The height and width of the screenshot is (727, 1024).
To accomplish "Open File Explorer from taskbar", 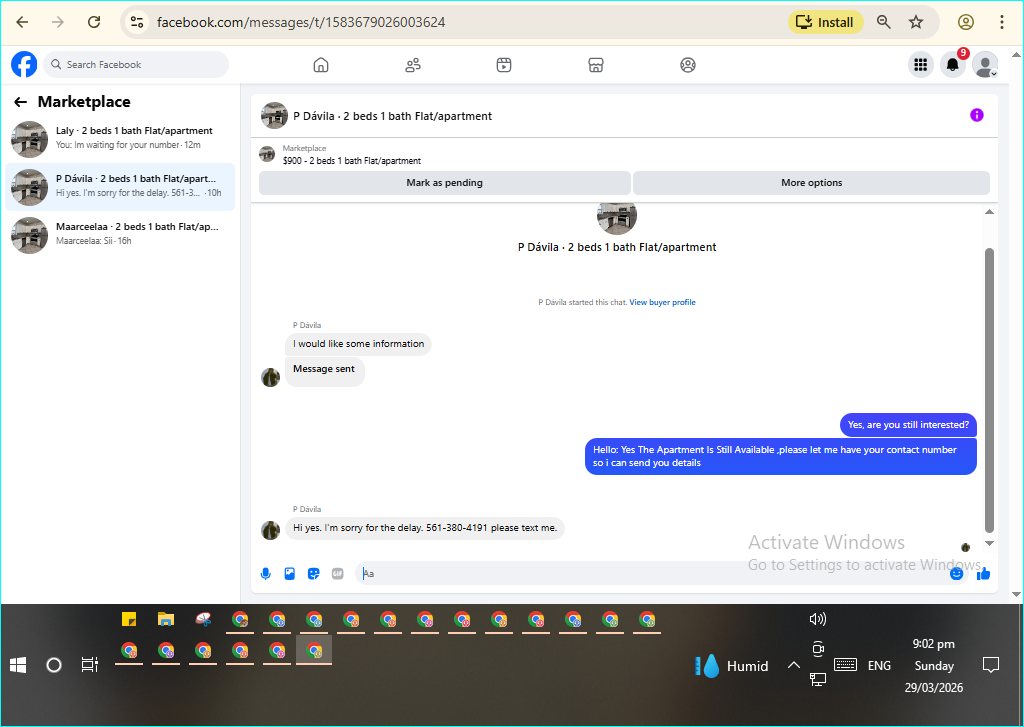I will click(x=166, y=619).
